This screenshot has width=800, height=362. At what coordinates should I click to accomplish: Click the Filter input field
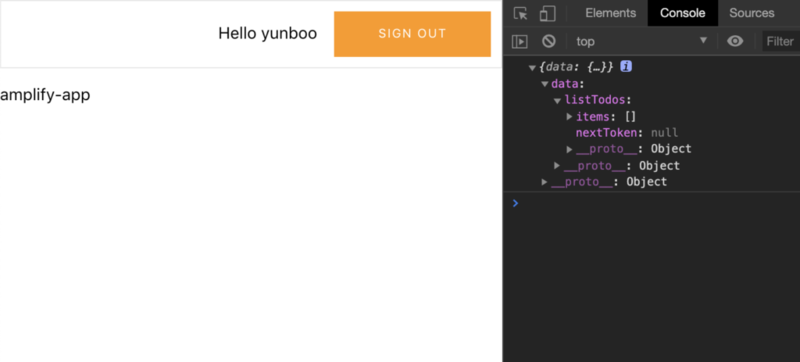point(781,41)
